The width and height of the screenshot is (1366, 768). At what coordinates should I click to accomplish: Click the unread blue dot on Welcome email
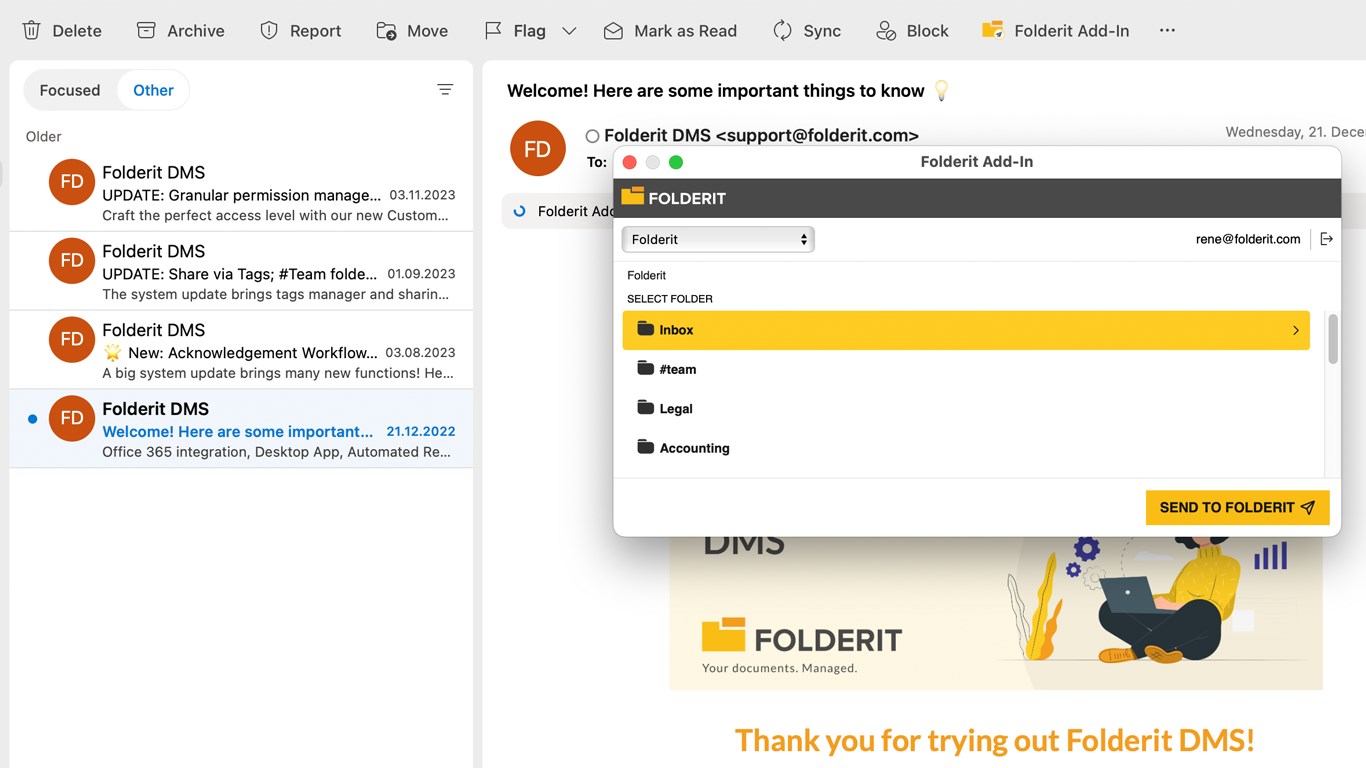point(32,419)
